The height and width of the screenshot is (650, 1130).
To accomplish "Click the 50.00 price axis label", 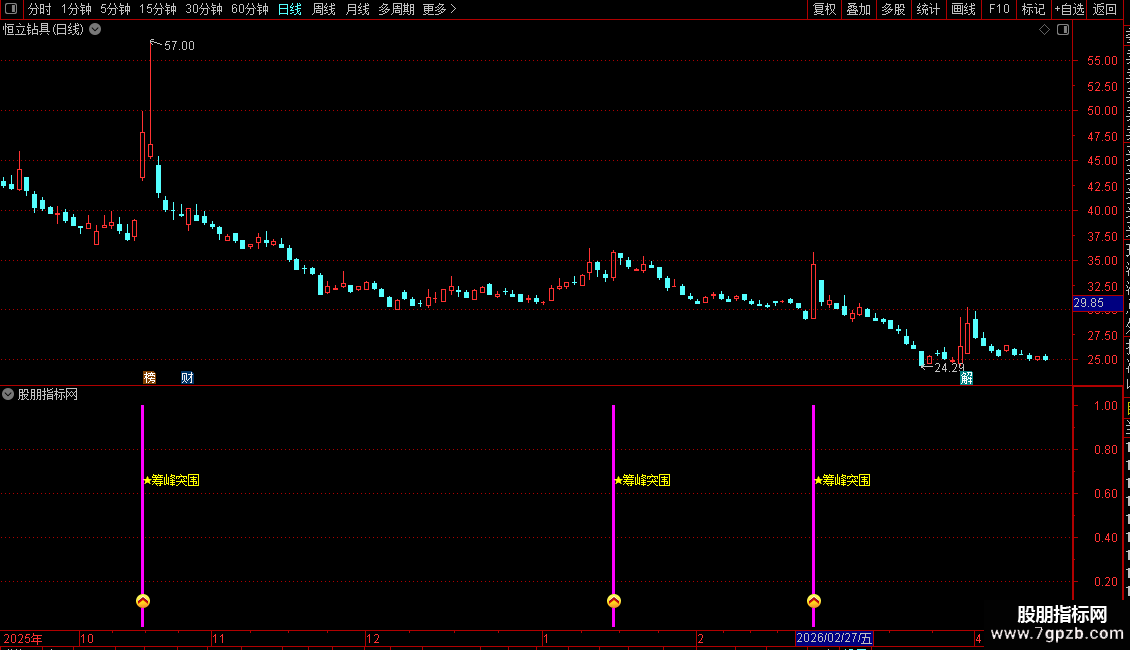I will [x=1103, y=111].
